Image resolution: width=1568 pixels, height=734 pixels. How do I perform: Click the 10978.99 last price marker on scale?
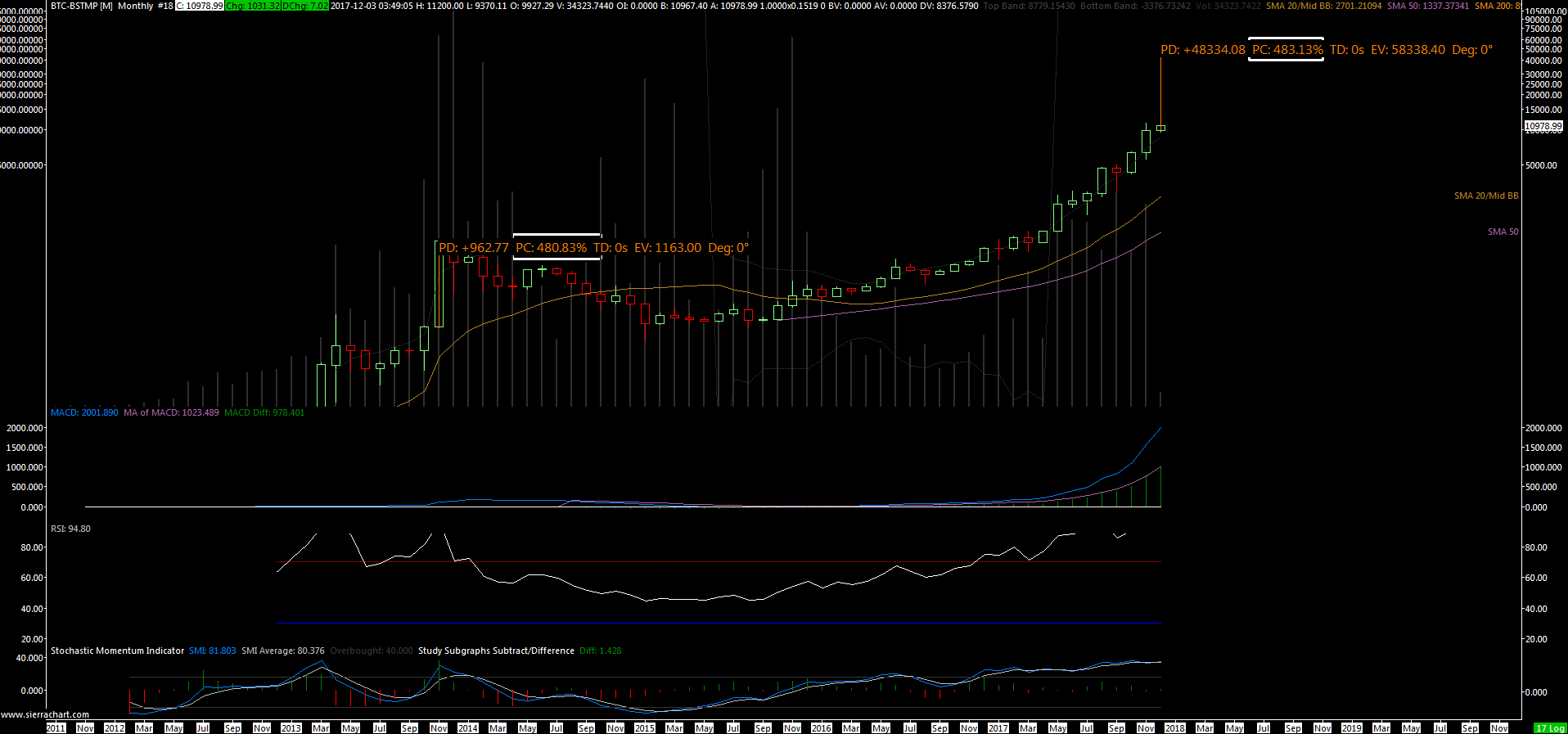[x=1543, y=126]
